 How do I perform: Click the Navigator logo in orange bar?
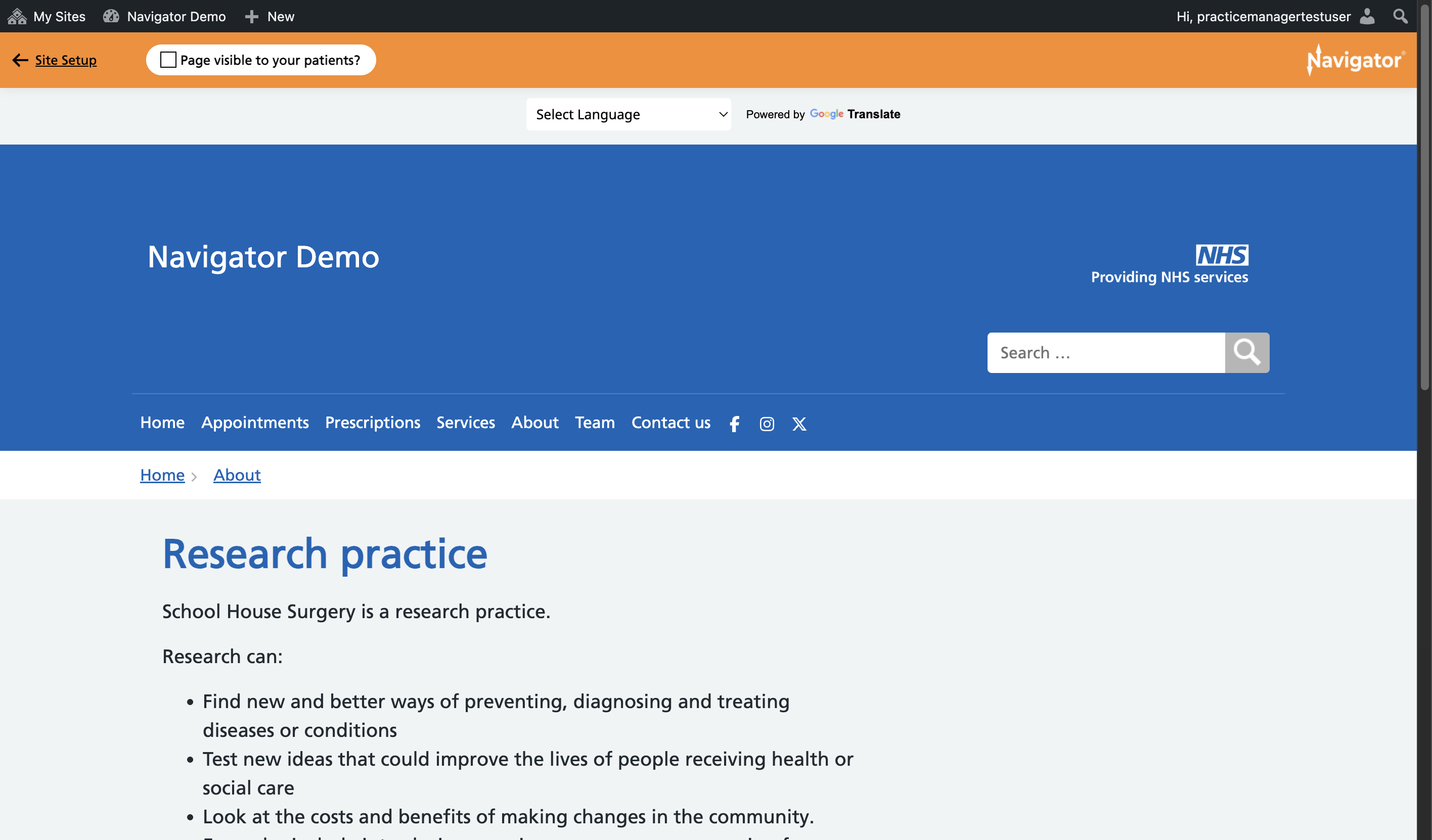(1356, 60)
